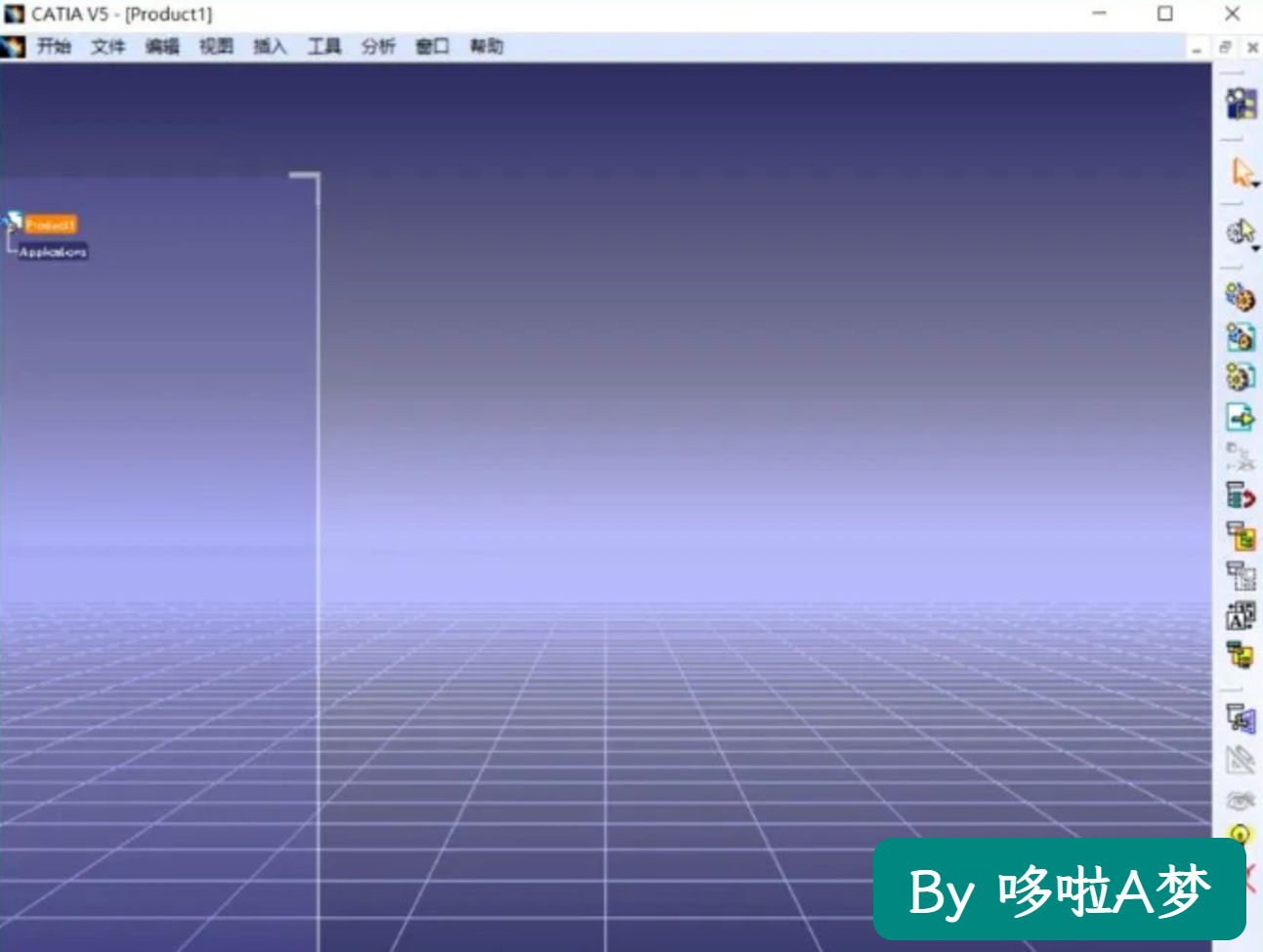Click the gear with cursor icon
The width and height of the screenshot is (1263, 952).
click(x=1239, y=231)
